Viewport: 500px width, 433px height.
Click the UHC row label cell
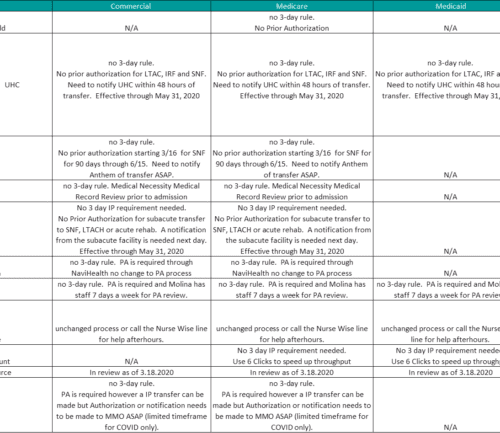[x=26, y=85]
